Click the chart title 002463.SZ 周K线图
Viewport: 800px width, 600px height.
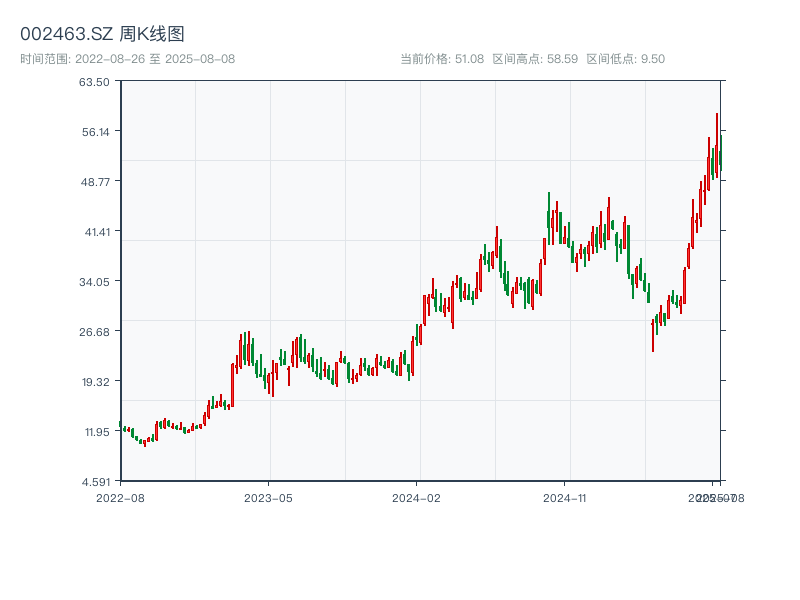click(x=102, y=35)
